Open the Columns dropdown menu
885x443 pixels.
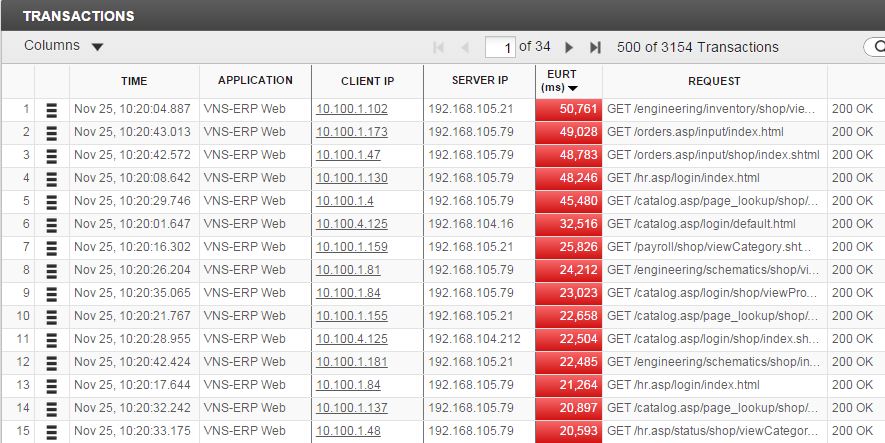(x=63, y=46)
